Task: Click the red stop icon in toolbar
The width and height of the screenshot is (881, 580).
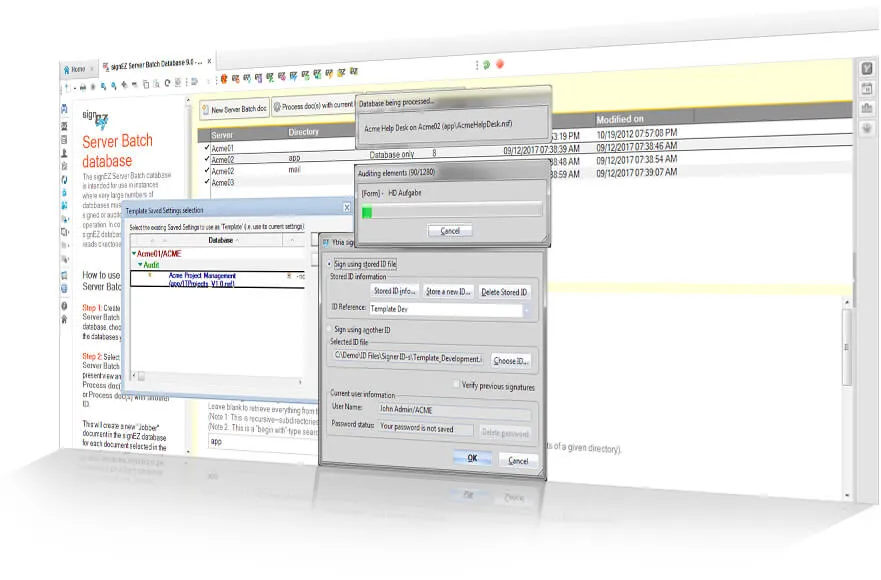Action: coord(499,64)
